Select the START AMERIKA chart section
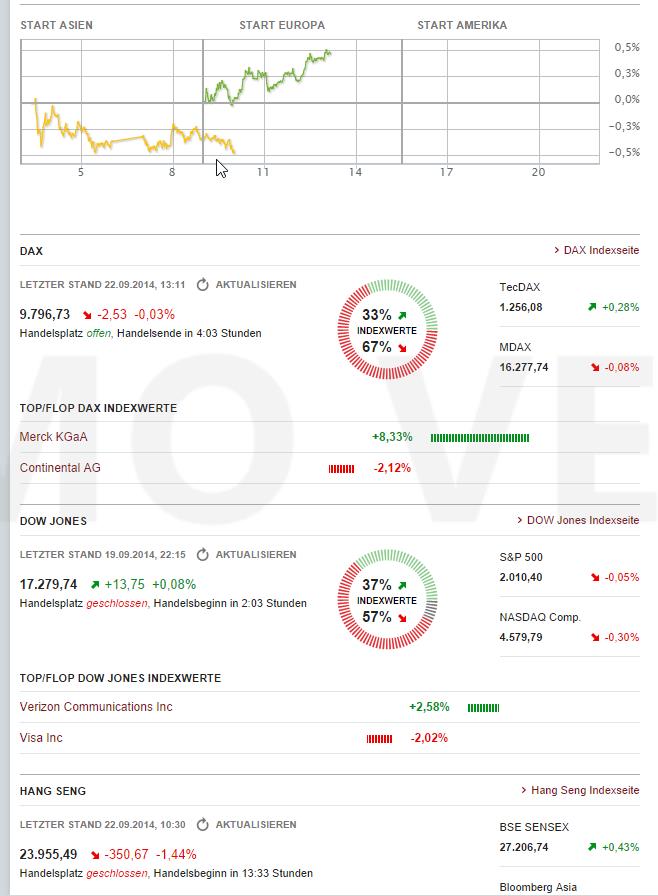This screenshot has height=896, width=658. pyautogui.click(x=461, y=25)
